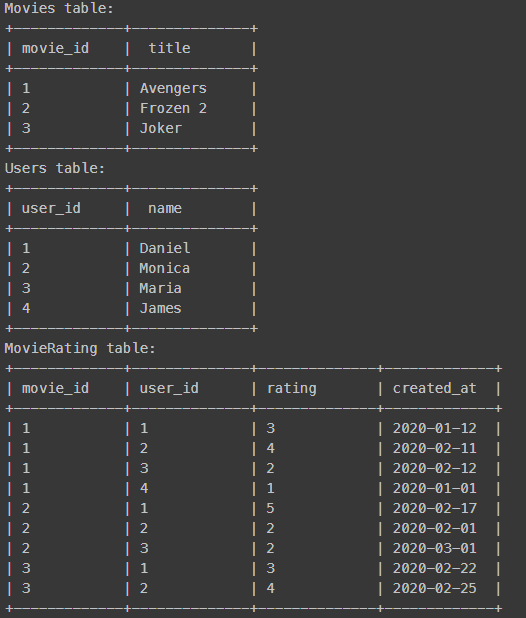Image resolution: width=526 pixels, height=618 pixels.
Task: Click the name 'Monica' in Users
Action: click(x=165, y=268)
